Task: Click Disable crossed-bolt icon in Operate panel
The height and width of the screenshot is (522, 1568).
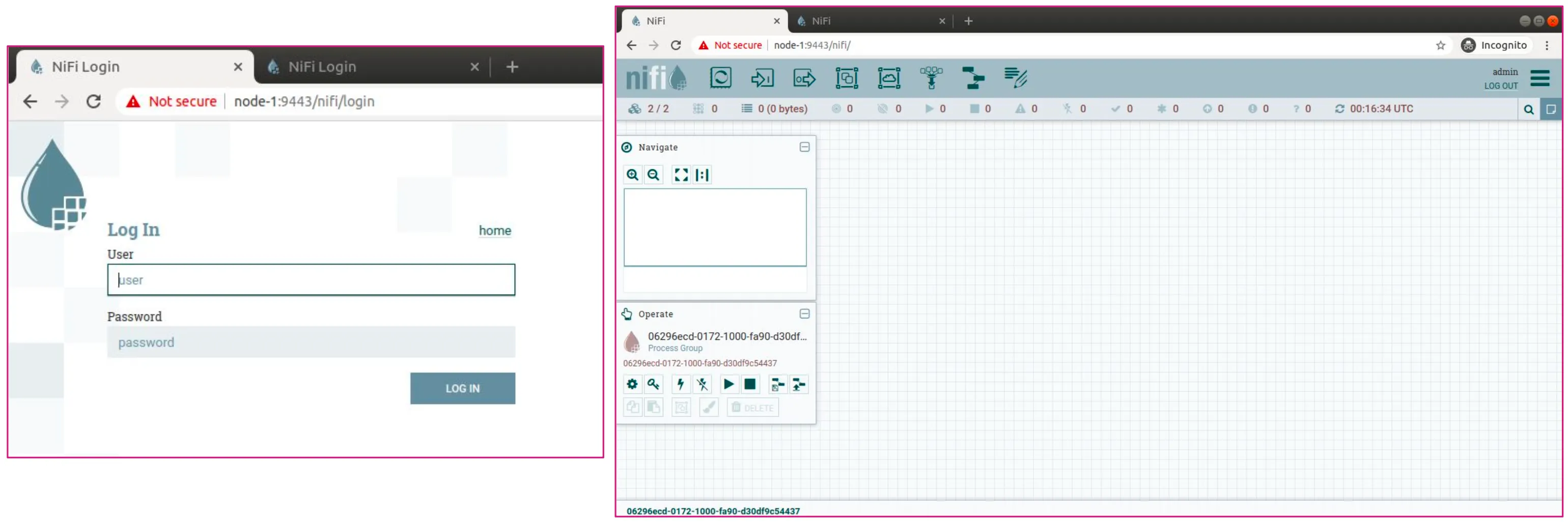Action: [x=702, y=385]
